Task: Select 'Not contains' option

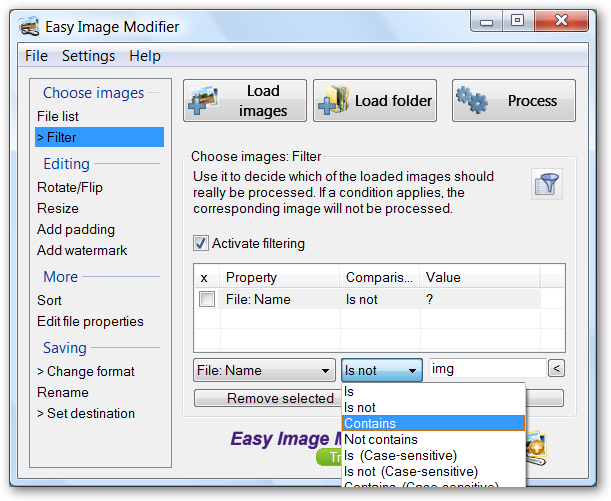Action: (x=434, y=439)
